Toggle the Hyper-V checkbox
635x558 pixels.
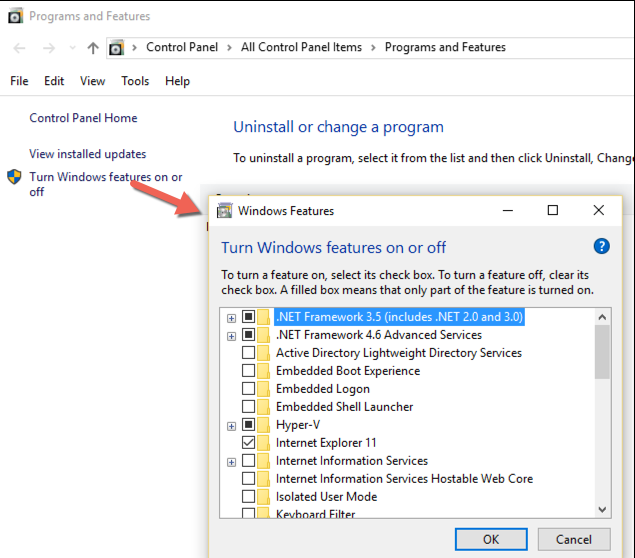point(248,424)
